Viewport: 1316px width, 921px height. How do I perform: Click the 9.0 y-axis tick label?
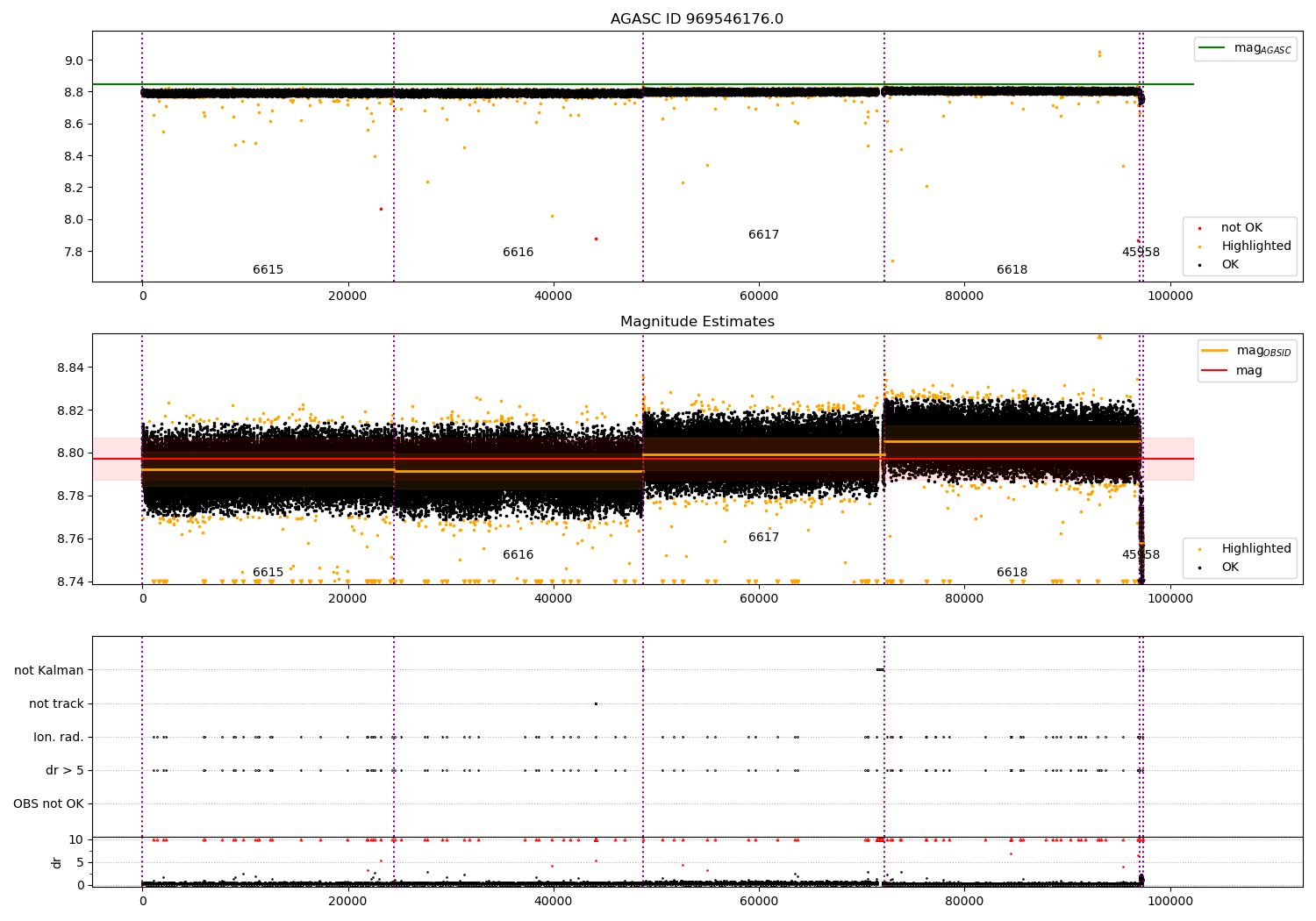[x=74, y=61]
